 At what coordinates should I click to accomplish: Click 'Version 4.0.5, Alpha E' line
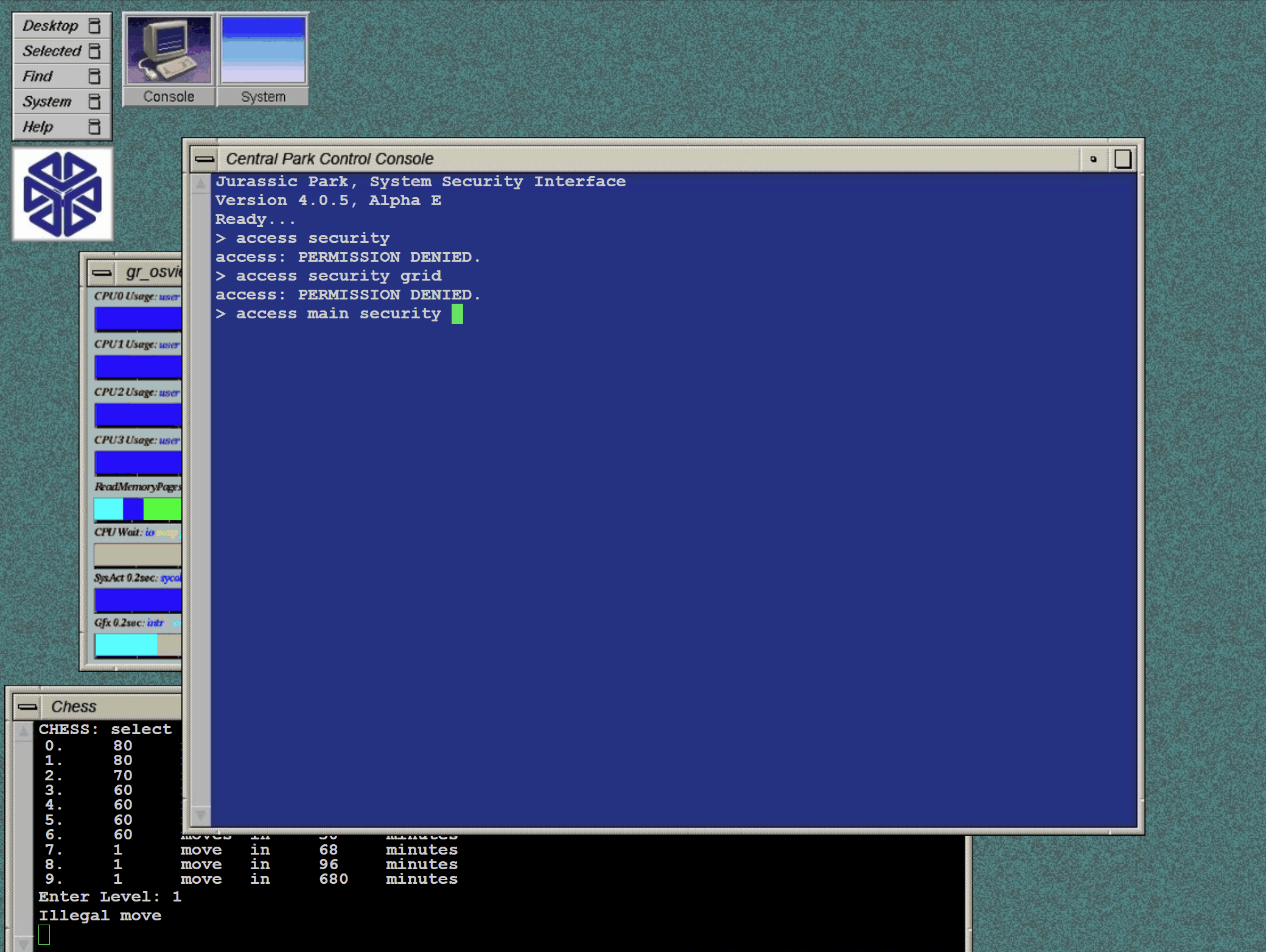tap(328, 200)
